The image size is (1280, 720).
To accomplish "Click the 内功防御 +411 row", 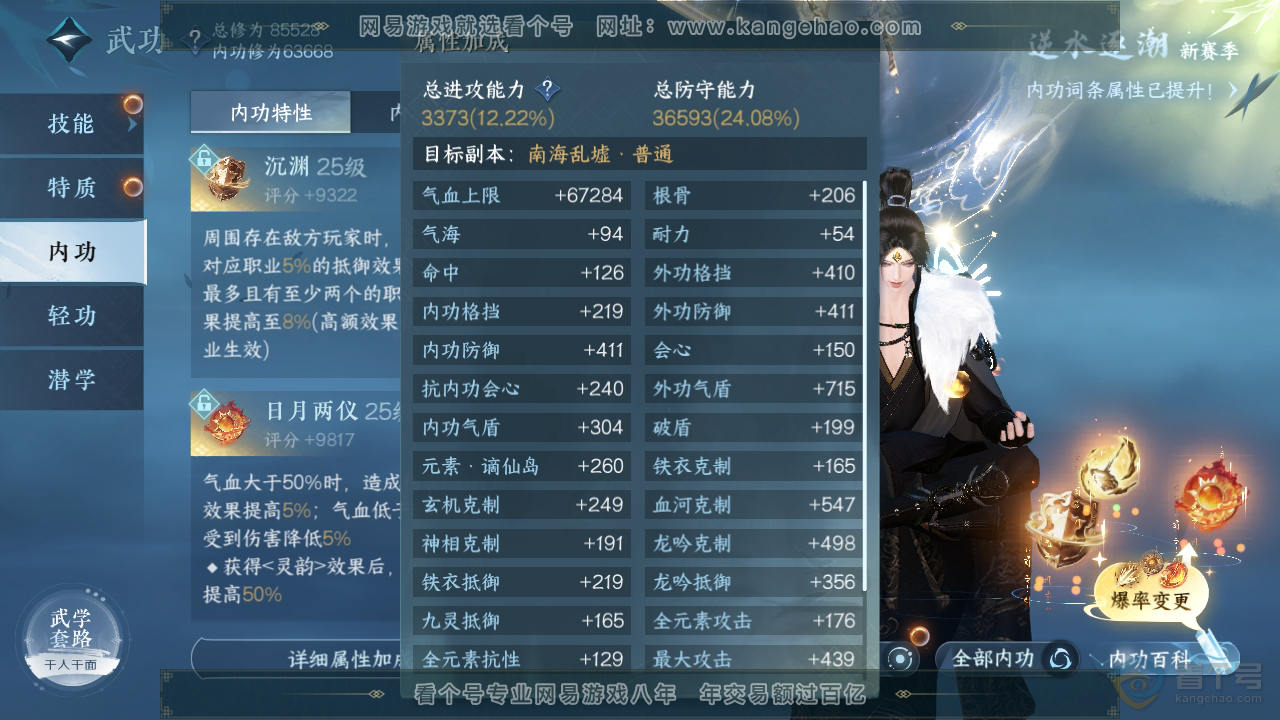I will [x=522, y=350].
